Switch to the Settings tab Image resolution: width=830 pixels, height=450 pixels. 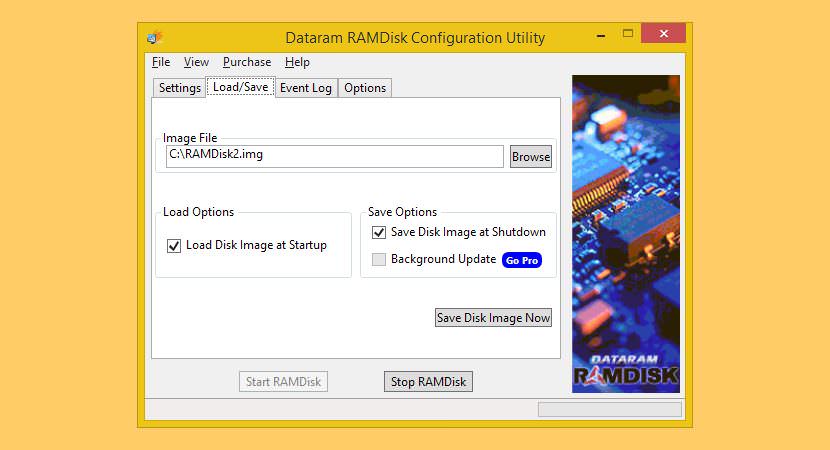click(x=179, y=88)
